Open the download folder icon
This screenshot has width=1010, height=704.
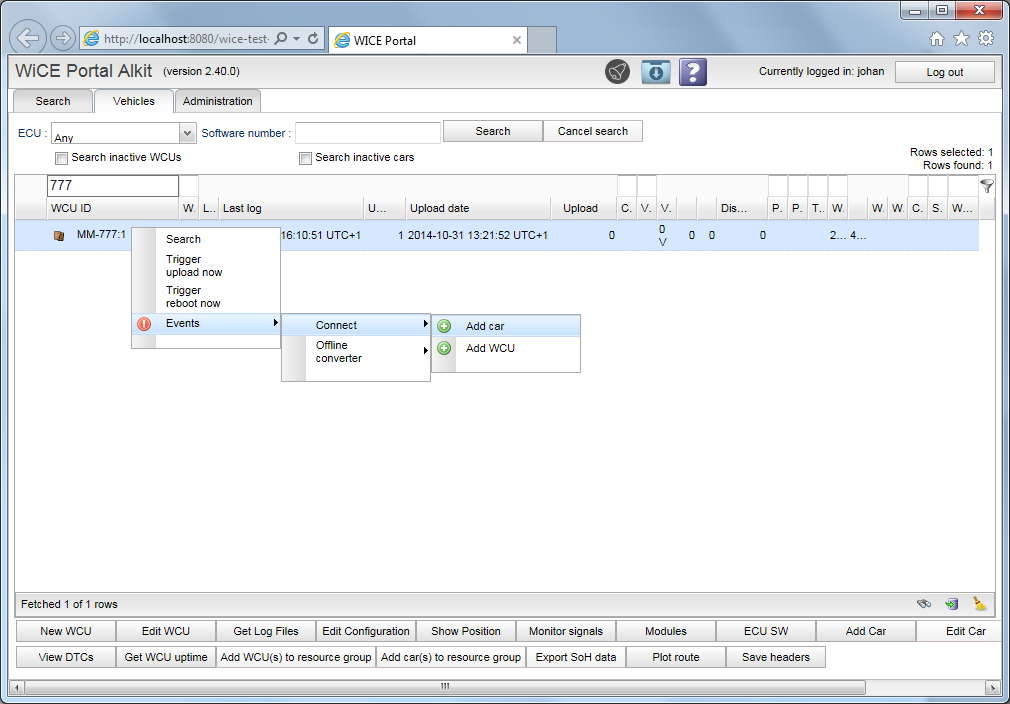[655, 72]
